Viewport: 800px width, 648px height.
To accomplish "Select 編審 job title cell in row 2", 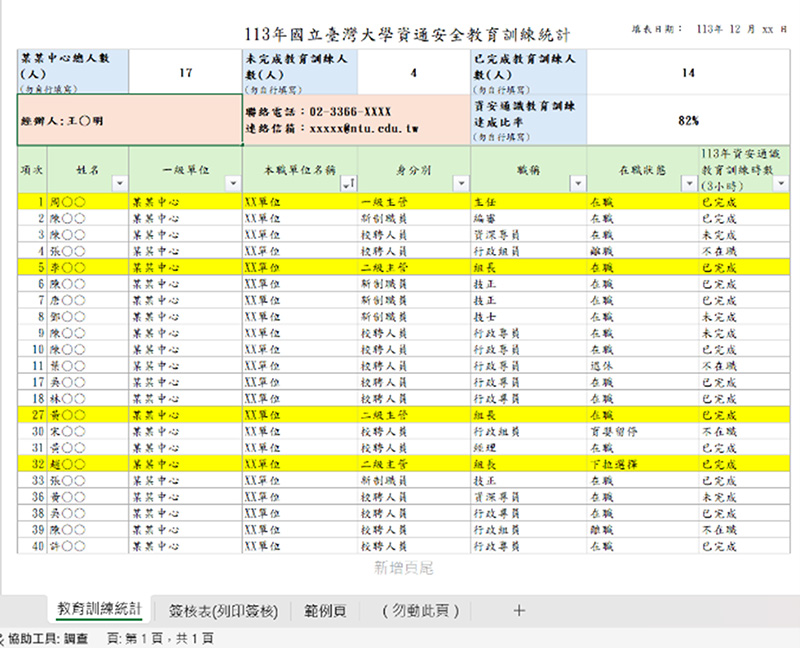I will tap(529, 218).
